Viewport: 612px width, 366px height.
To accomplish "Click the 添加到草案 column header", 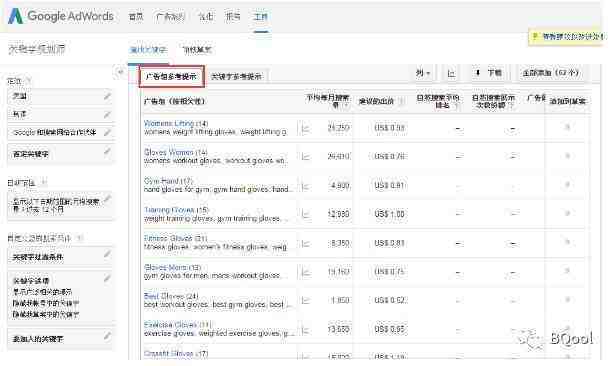I will click(568, 101).
